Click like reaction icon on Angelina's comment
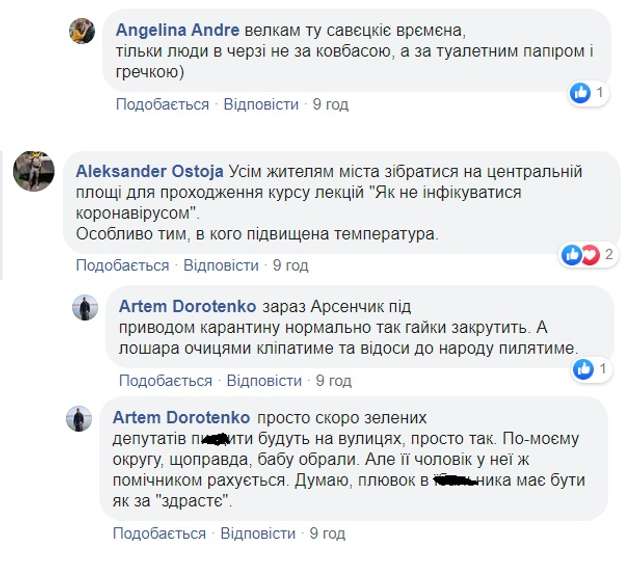The image size is (640, 576). click(580, 93)
